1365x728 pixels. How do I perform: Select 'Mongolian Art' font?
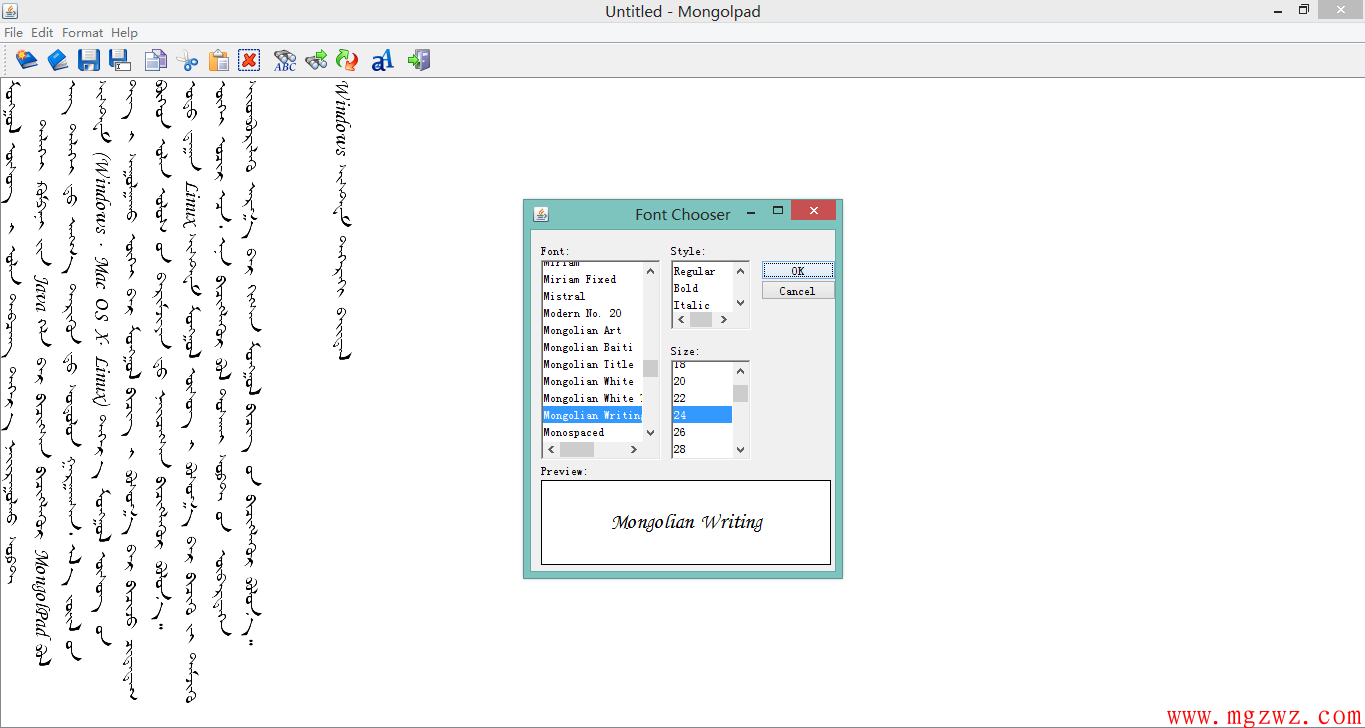click(x=592, y=330)
